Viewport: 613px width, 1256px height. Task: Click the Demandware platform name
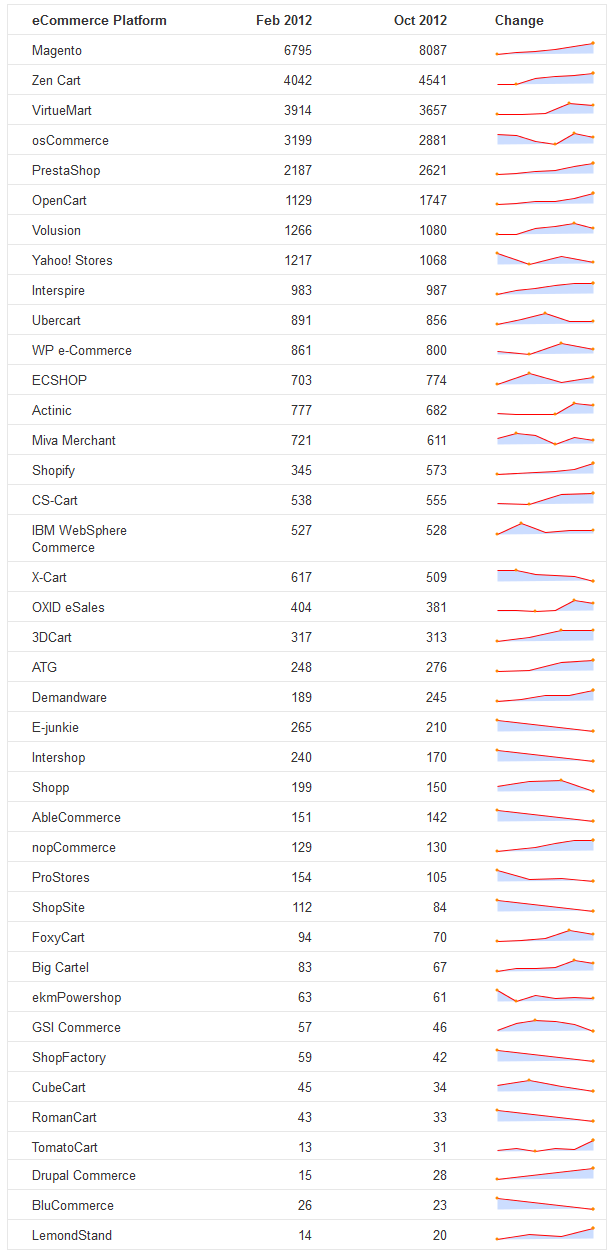point(69,697)
